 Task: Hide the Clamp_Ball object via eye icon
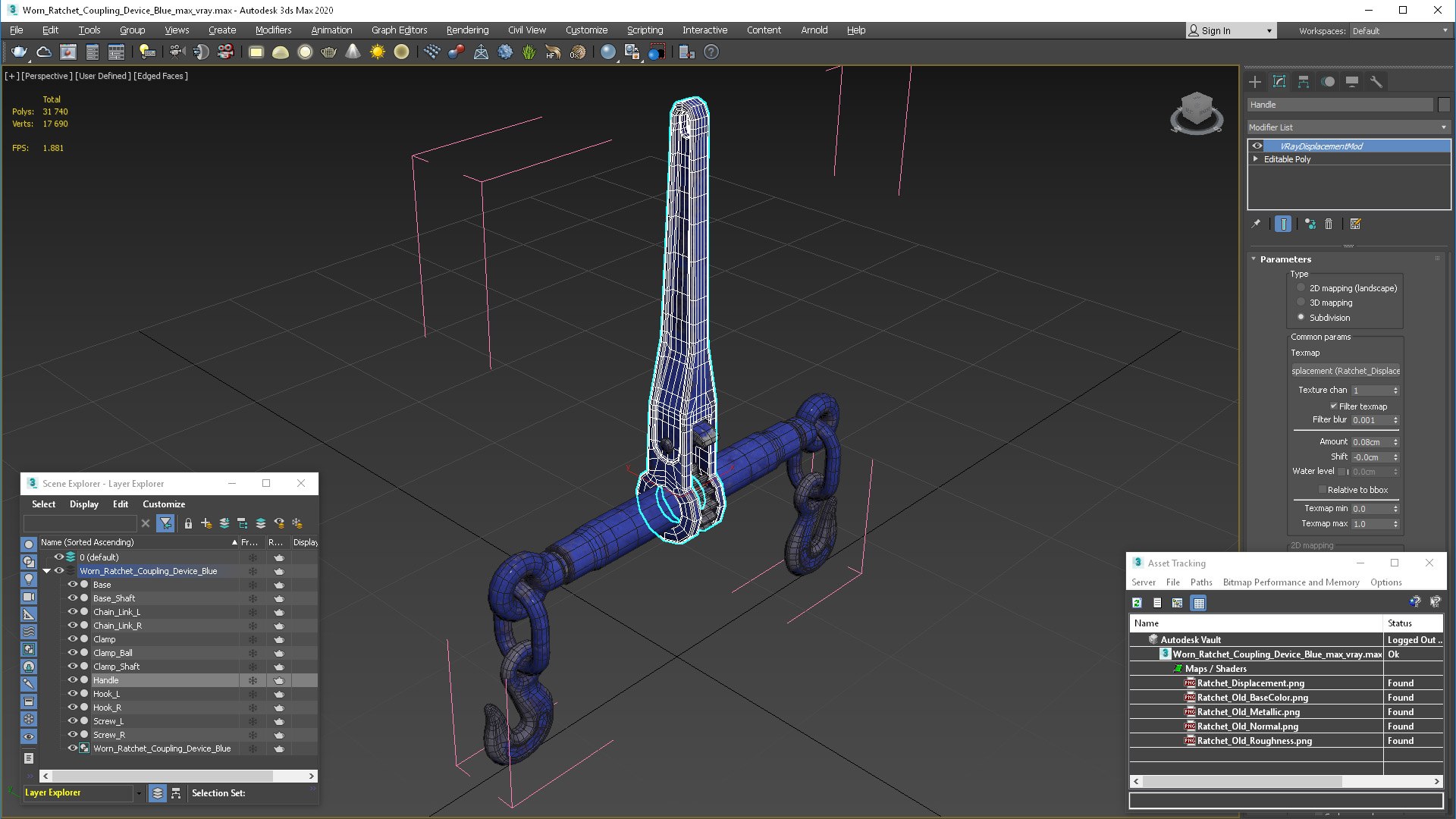tap(73, 653)
